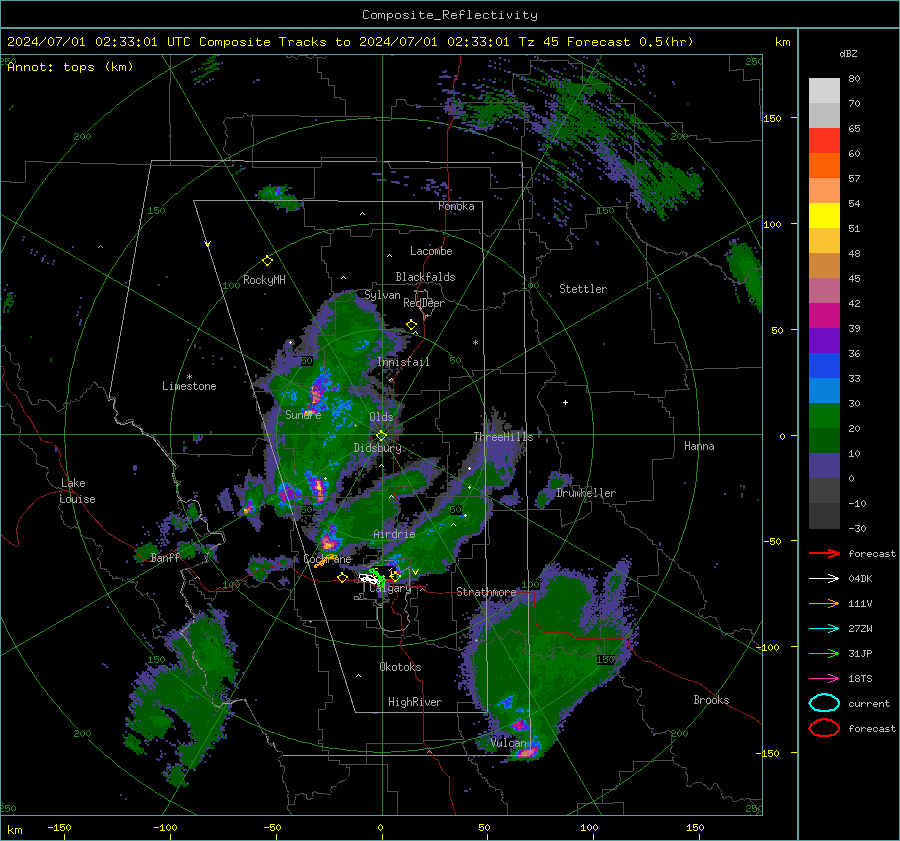This screenshot has height=841, width=900.
Task: Click the Didsbury city label
Action: click(x=377, y=448)
